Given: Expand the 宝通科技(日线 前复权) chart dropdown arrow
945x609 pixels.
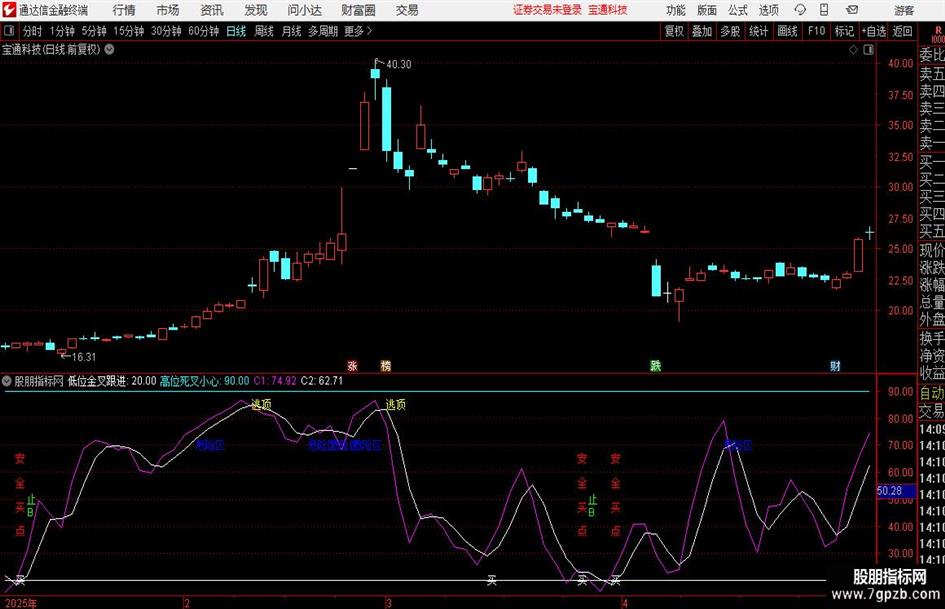Looking at the screenshot, I should point(109,49).
